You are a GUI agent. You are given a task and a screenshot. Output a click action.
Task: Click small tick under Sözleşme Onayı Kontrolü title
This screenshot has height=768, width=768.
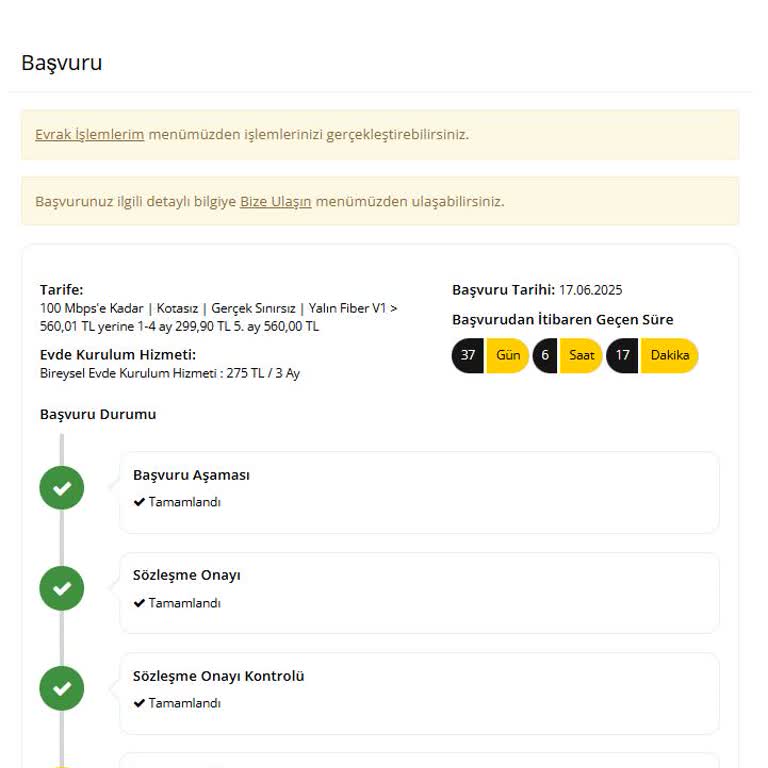[x=139, y=703]
